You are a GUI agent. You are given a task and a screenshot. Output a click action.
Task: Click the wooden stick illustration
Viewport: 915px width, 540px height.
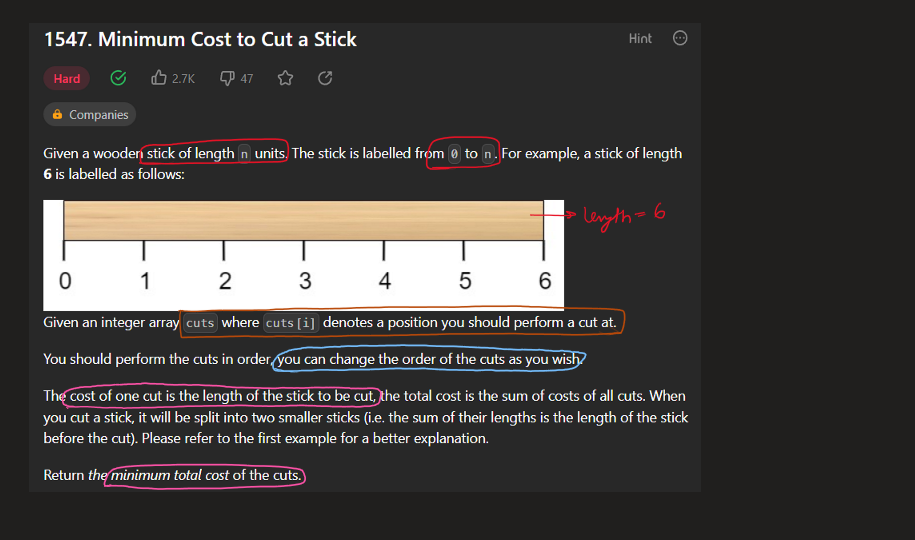coord(303,220)
